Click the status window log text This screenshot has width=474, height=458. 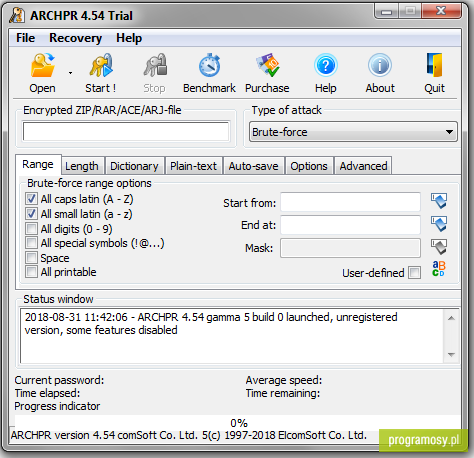pyautogui.click(x=211, y=323)
